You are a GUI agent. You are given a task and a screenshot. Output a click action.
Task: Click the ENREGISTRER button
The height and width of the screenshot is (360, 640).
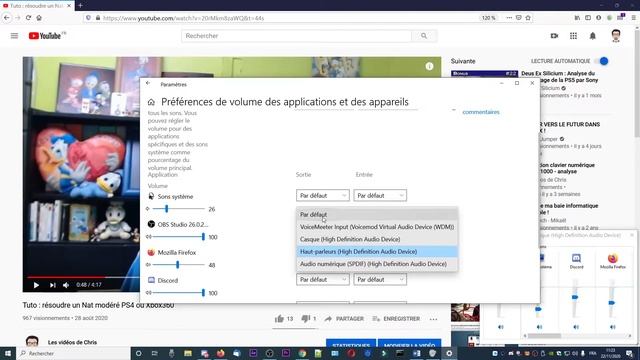click(396, 319)
